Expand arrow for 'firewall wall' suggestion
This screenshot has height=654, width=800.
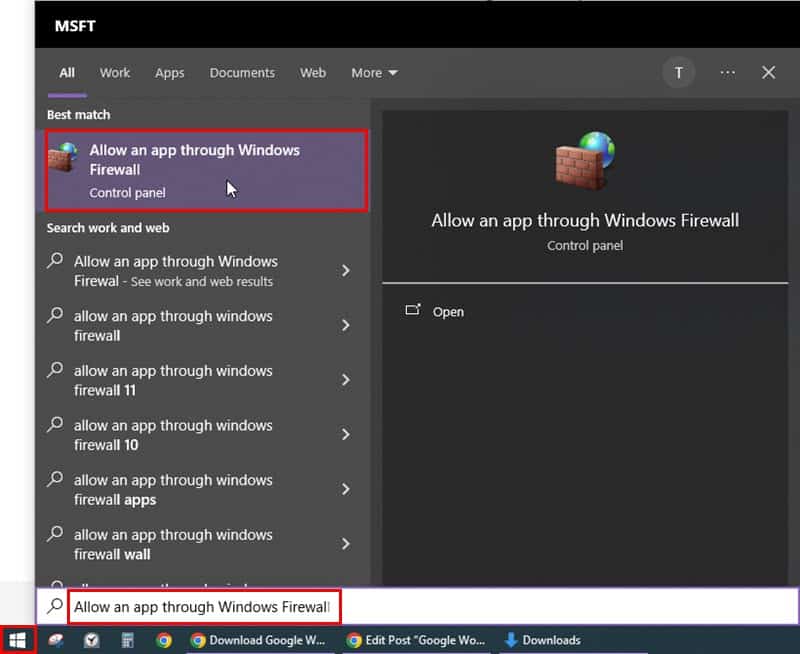pyautogui.click(x=346, y=543)
